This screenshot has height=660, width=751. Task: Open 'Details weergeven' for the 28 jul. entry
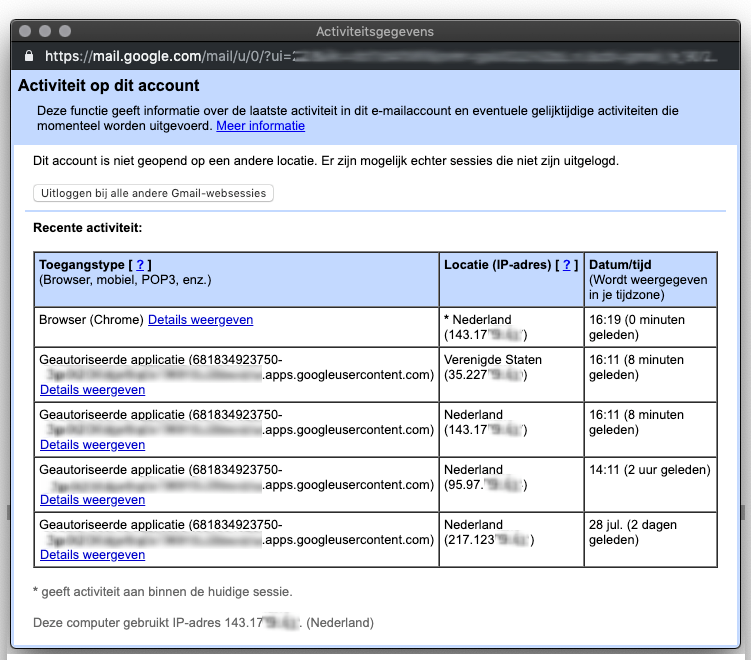click(x=92, y=555)
